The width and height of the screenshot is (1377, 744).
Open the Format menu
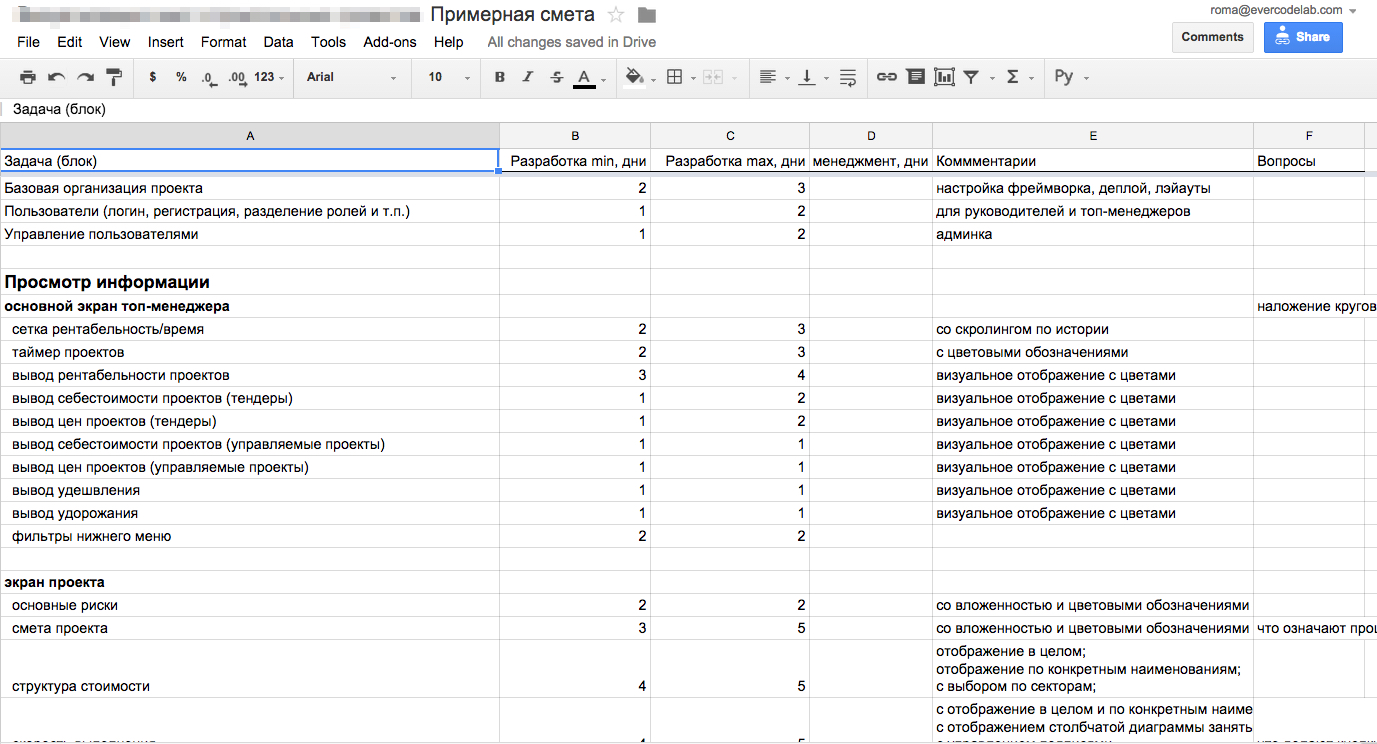pos(223,42)
